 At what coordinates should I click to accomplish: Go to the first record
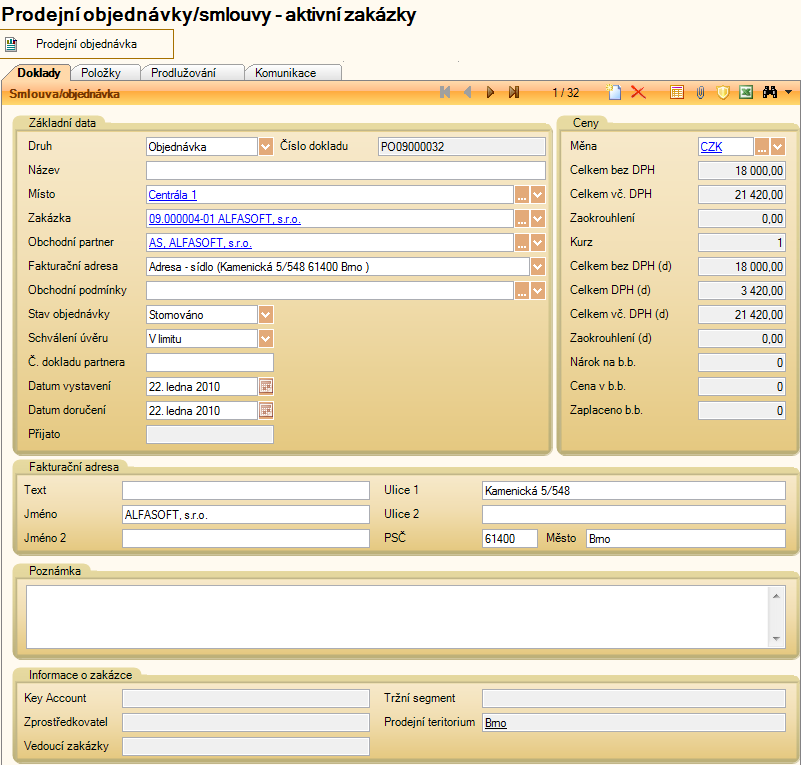pos(445,93)
